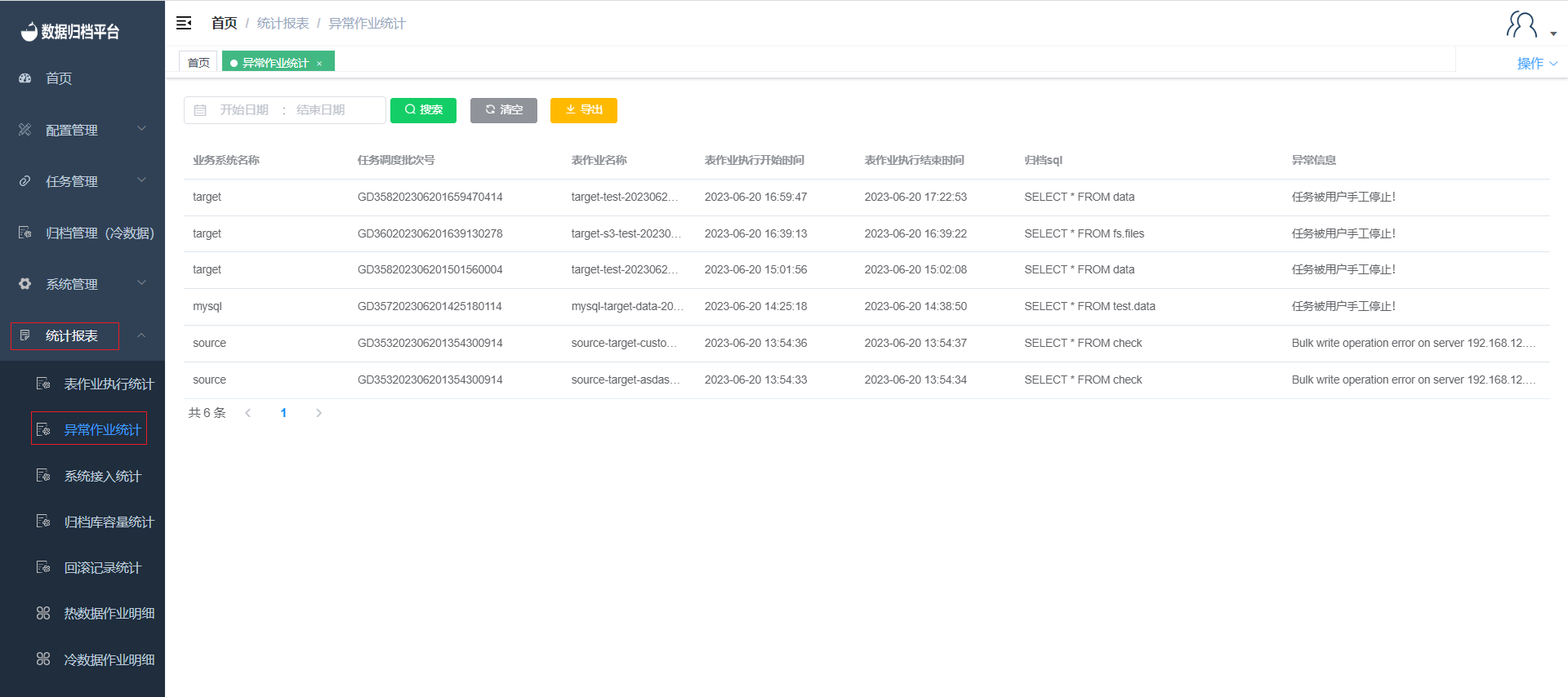This screenshot has height=697, width=1568.
Task: Click the 异常信息 column header
Action: pos(1314,160)
